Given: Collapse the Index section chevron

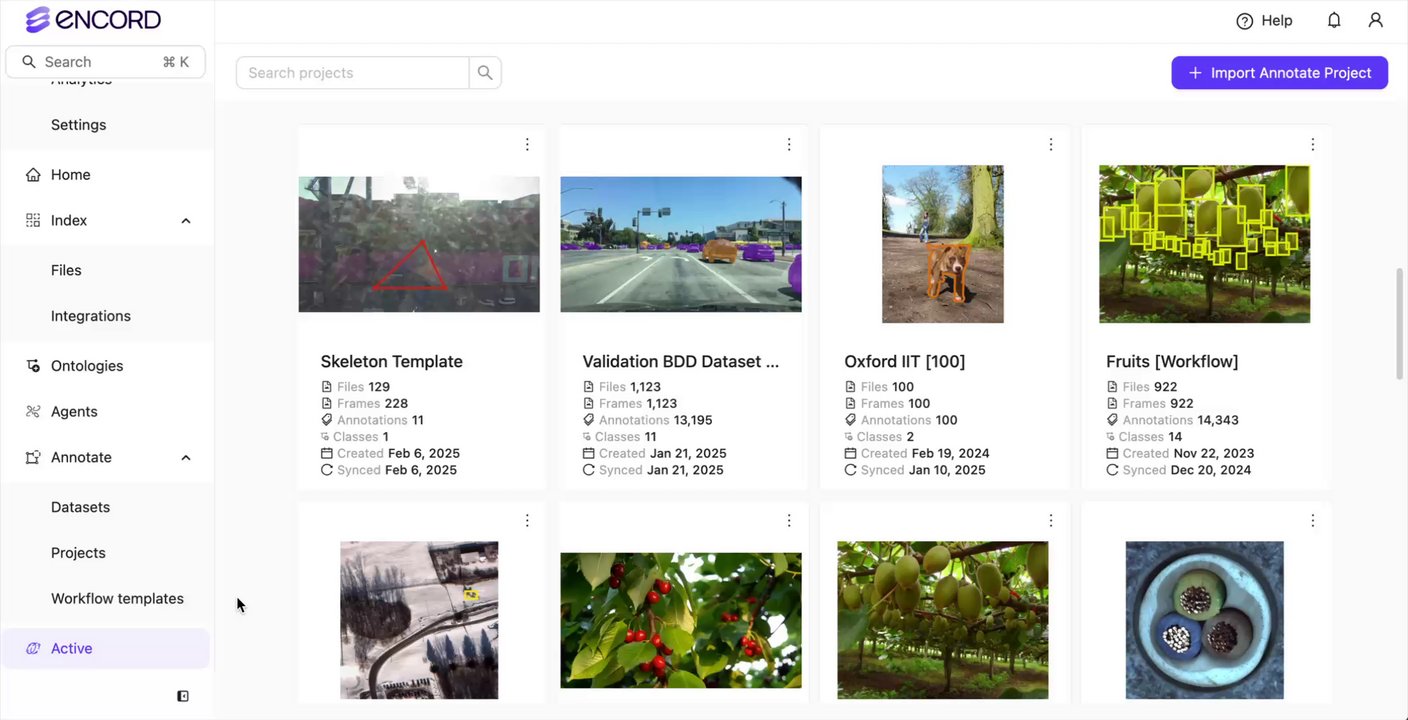Looking at the screenshot, I should 186,221.
